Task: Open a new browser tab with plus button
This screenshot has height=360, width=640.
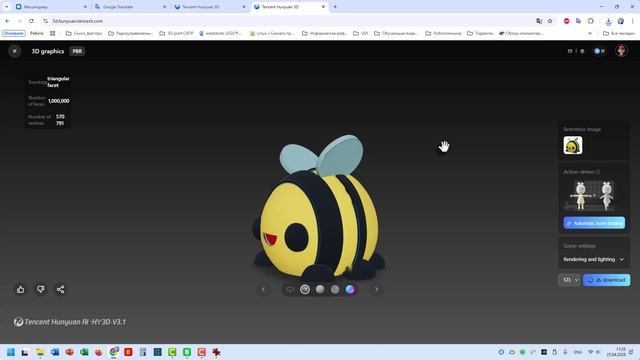Action: point(335,7)
